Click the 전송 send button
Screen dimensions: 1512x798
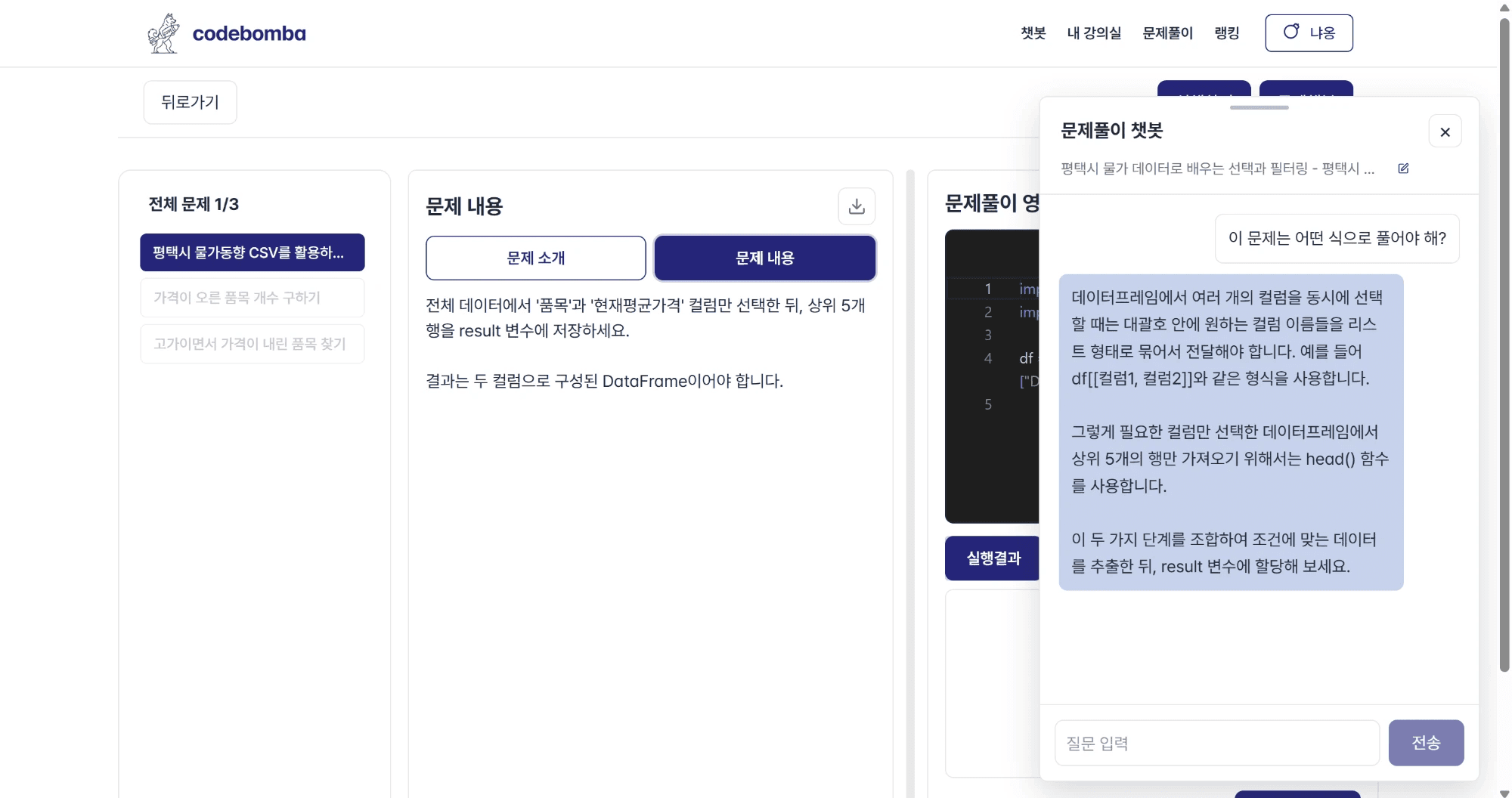(1426, 743)
